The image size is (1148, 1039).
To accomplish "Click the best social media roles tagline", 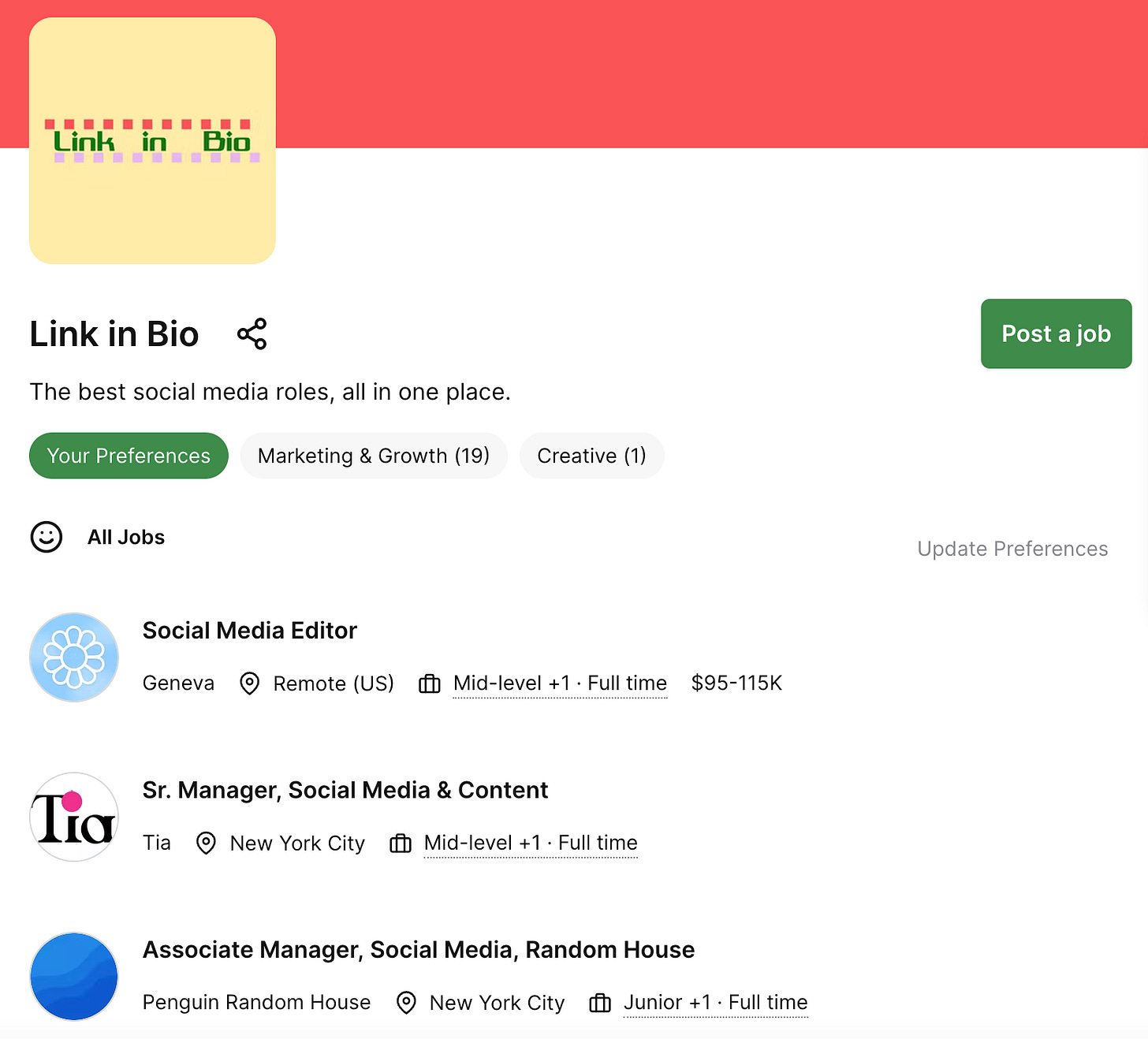I will (270, 392).
